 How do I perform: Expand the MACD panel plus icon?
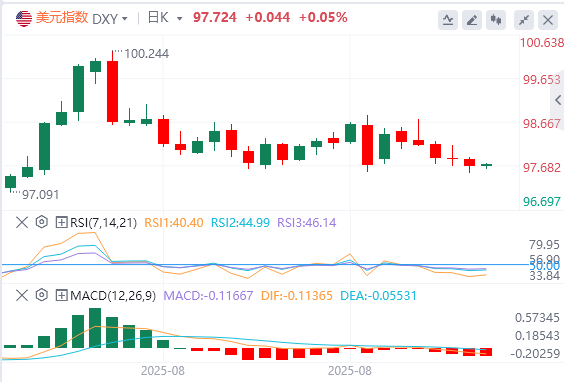[62, 296]
